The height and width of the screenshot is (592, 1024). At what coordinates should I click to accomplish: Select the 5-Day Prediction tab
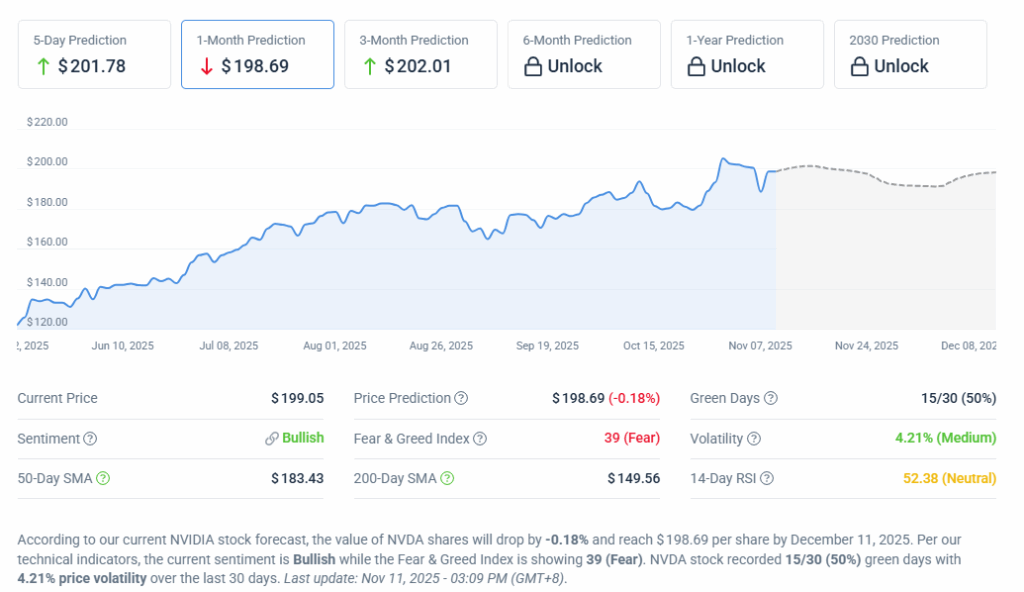tap(94, 54)
